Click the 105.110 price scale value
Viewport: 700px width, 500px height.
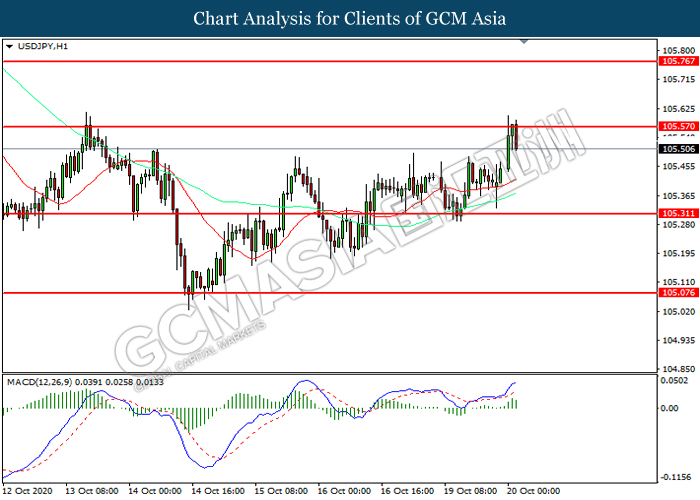click(679, 282)
